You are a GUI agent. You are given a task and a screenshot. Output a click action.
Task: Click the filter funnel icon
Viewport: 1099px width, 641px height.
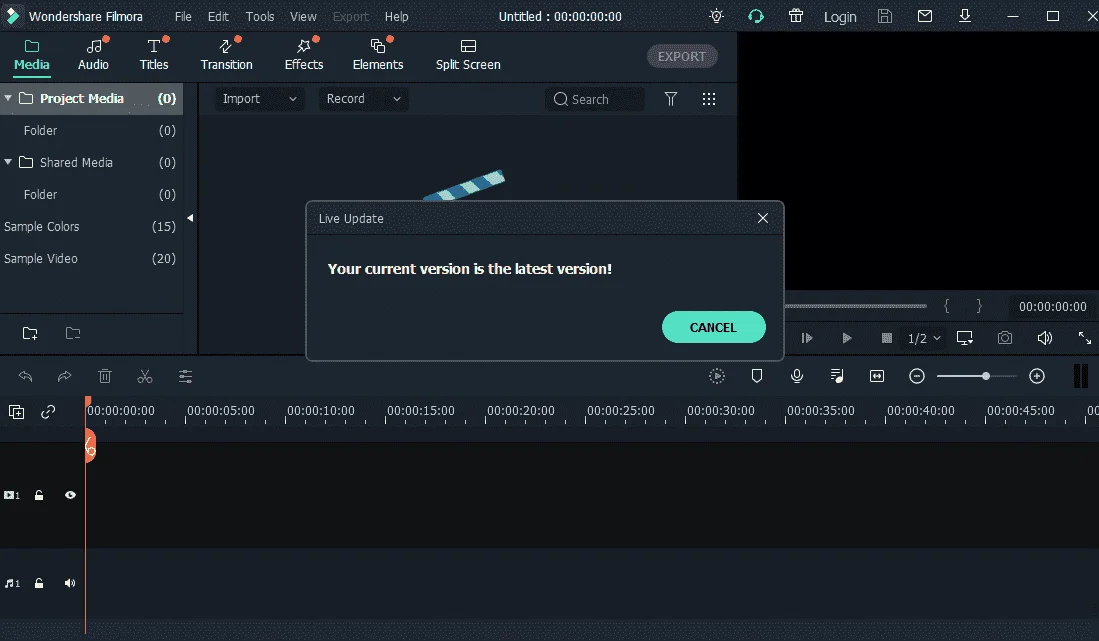pyautogui.click(x=671, y=99)
